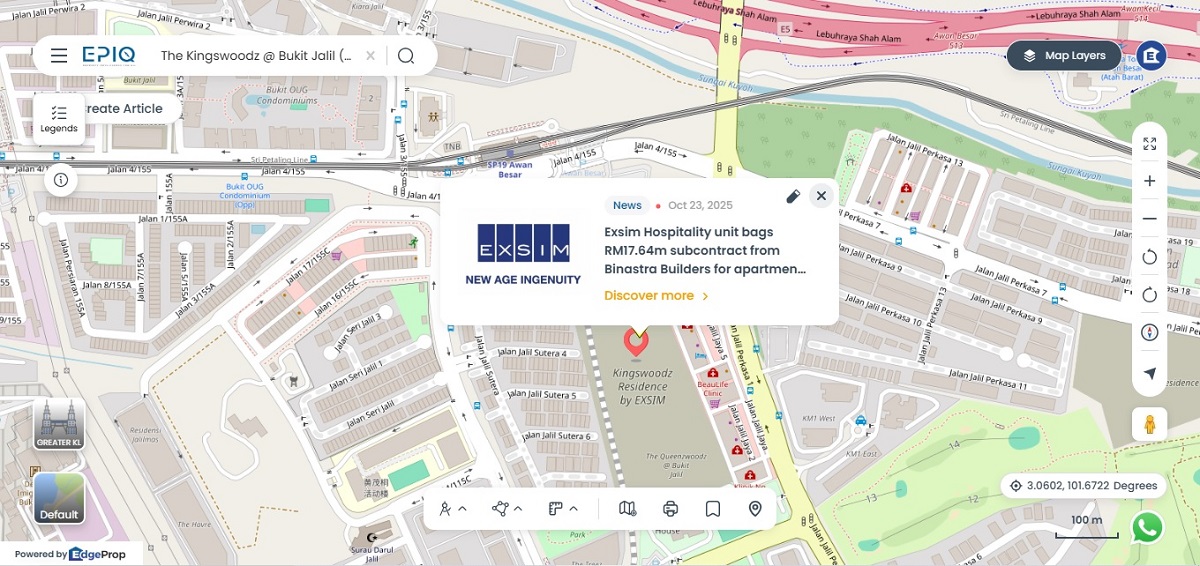
Task: Click the print map icon
Action: click(670, 509)
